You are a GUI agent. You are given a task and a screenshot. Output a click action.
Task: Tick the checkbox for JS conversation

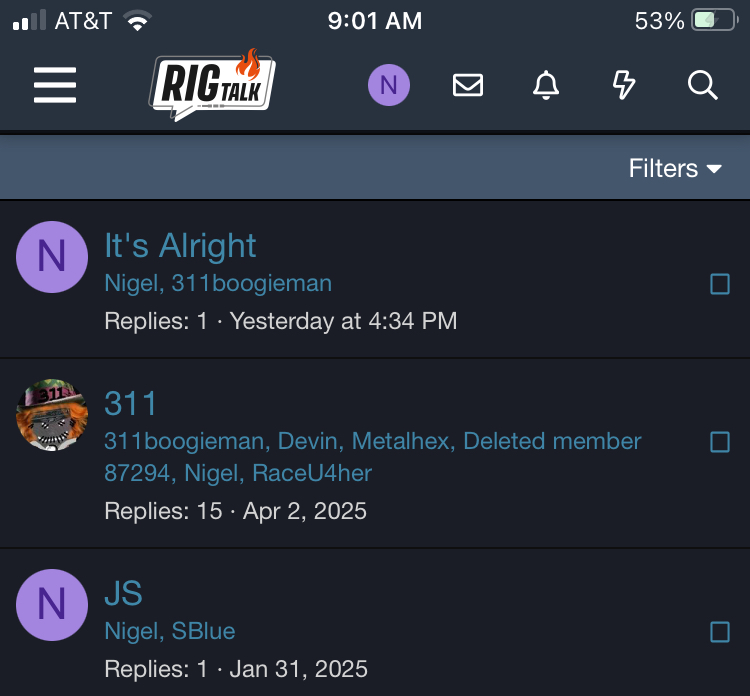click(x=719, y=632)
